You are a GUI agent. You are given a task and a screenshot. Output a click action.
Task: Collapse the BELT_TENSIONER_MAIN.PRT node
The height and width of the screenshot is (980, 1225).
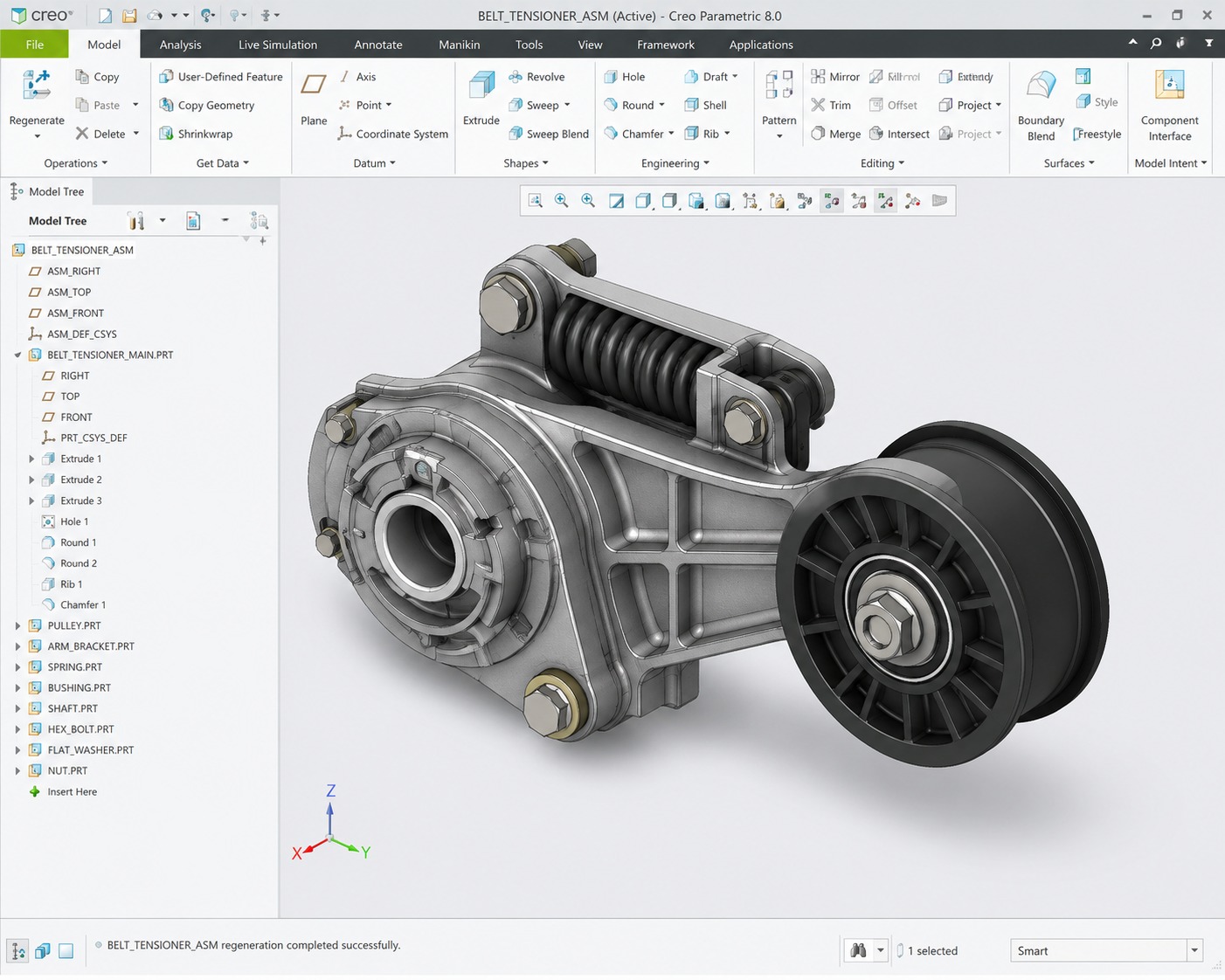click(x=17, y=355)
